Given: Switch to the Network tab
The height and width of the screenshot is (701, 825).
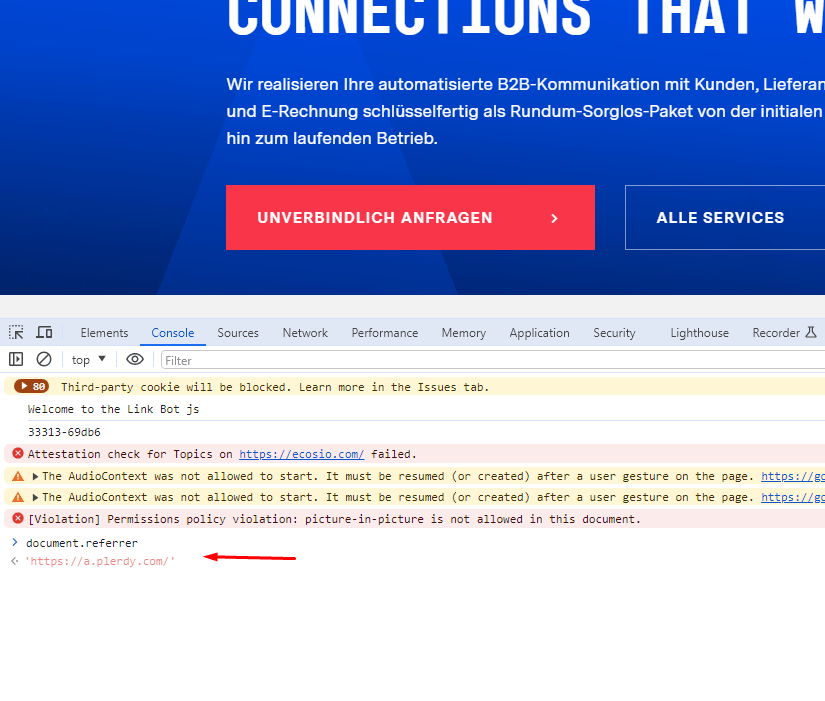Looking at the screenshot, I should tap(304, 332).
